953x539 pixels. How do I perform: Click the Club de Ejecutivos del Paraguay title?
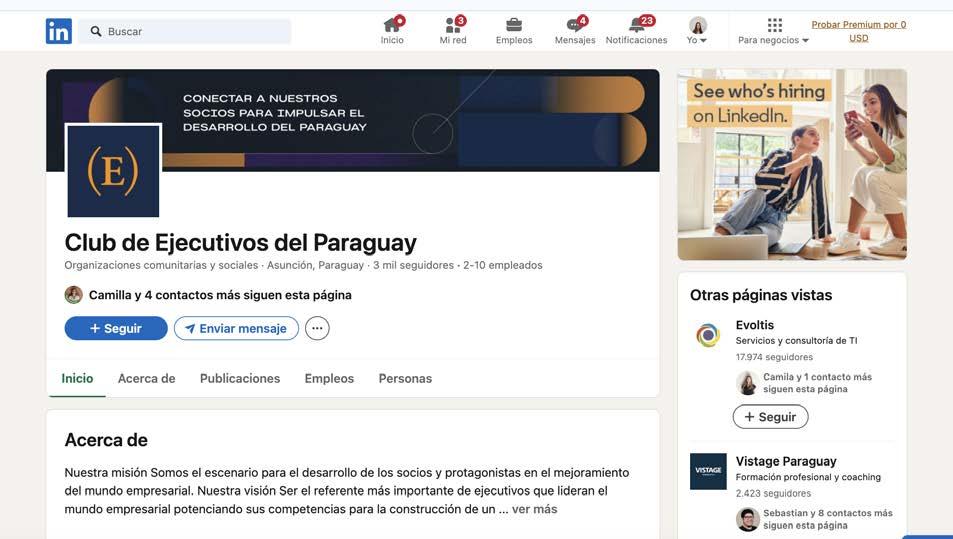click(x=241, y=242)
